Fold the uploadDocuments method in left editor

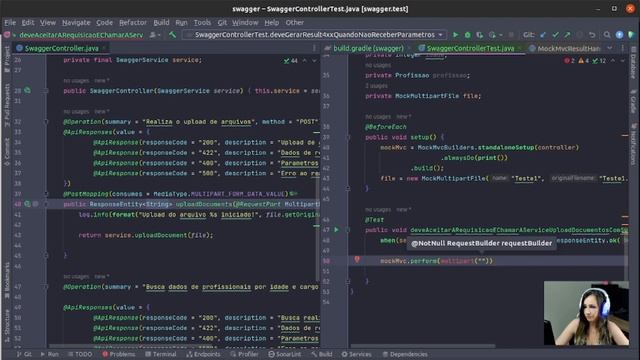pos(46,204)
